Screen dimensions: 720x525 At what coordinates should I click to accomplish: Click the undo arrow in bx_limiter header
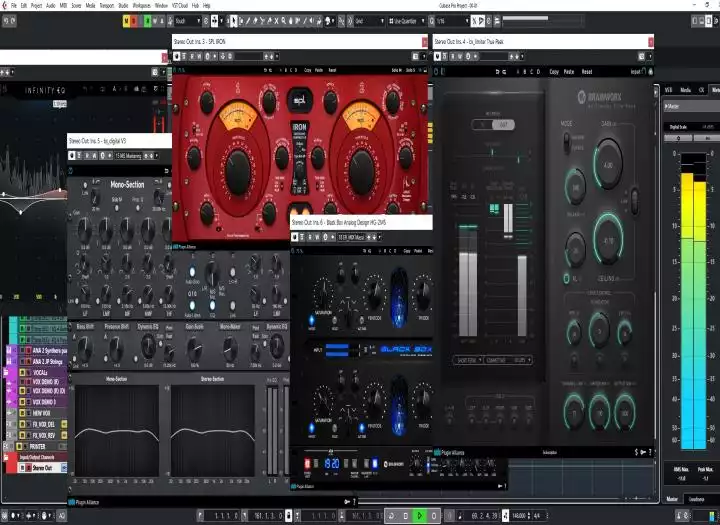point(497,72)
